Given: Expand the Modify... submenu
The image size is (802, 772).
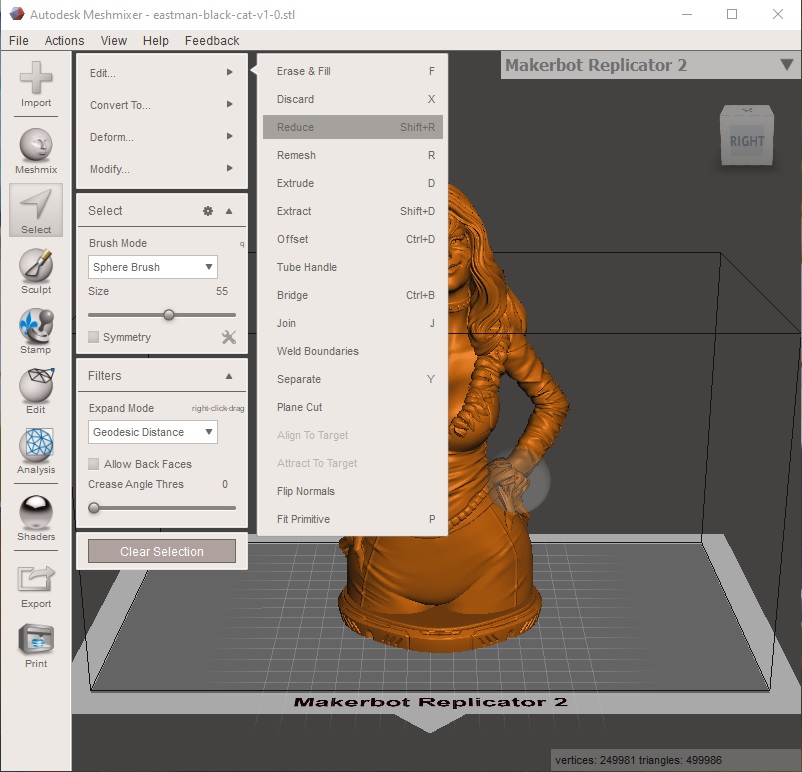Looking at the screenshot, I should click(162, 169).
